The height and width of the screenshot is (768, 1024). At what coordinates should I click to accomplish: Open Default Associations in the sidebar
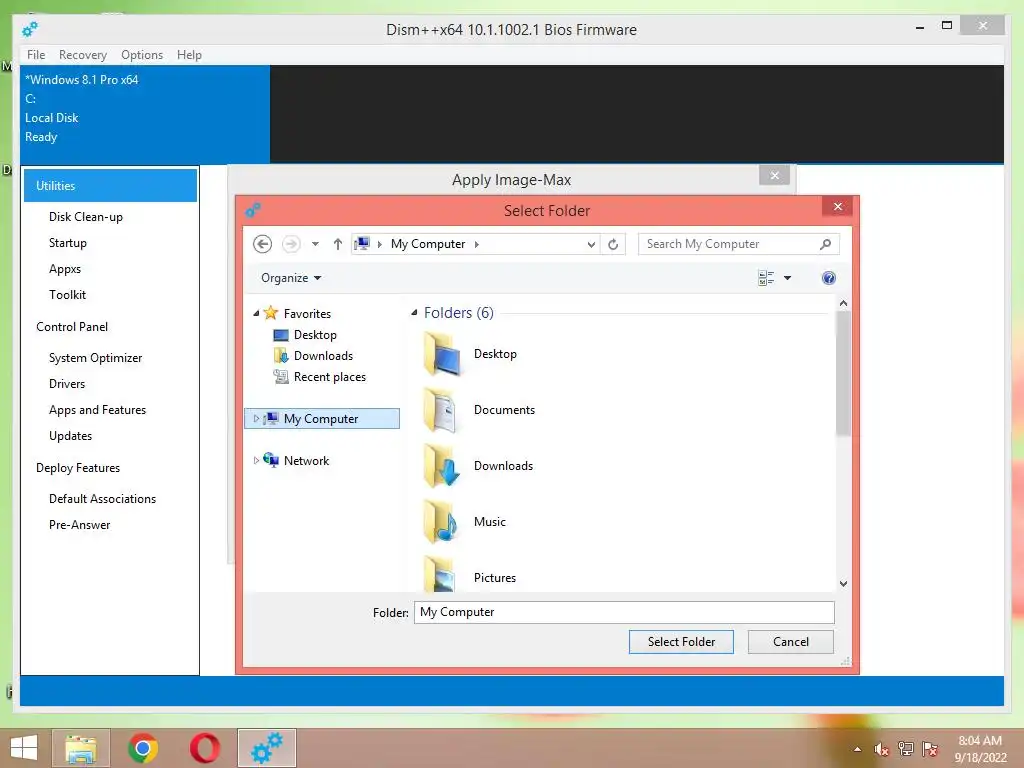(103, 499)
